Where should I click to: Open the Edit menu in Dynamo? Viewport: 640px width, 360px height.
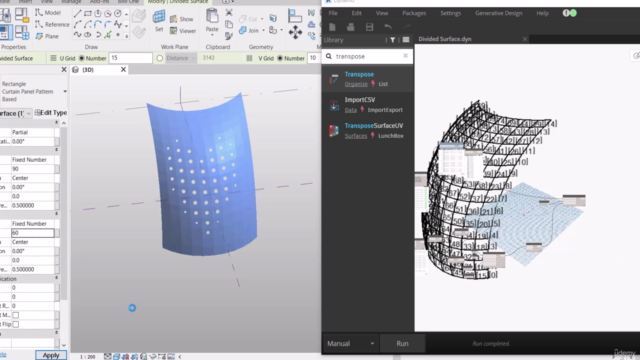pos(357,13)
